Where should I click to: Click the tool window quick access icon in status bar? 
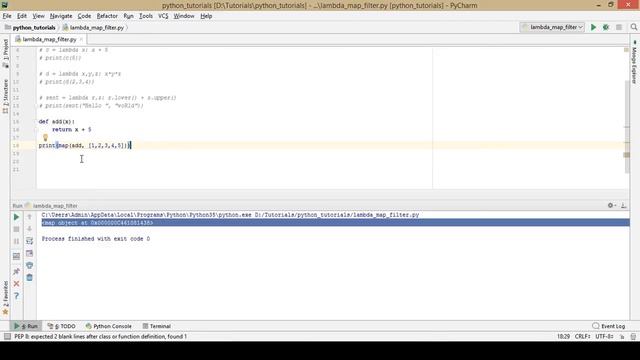pos(7,337)
